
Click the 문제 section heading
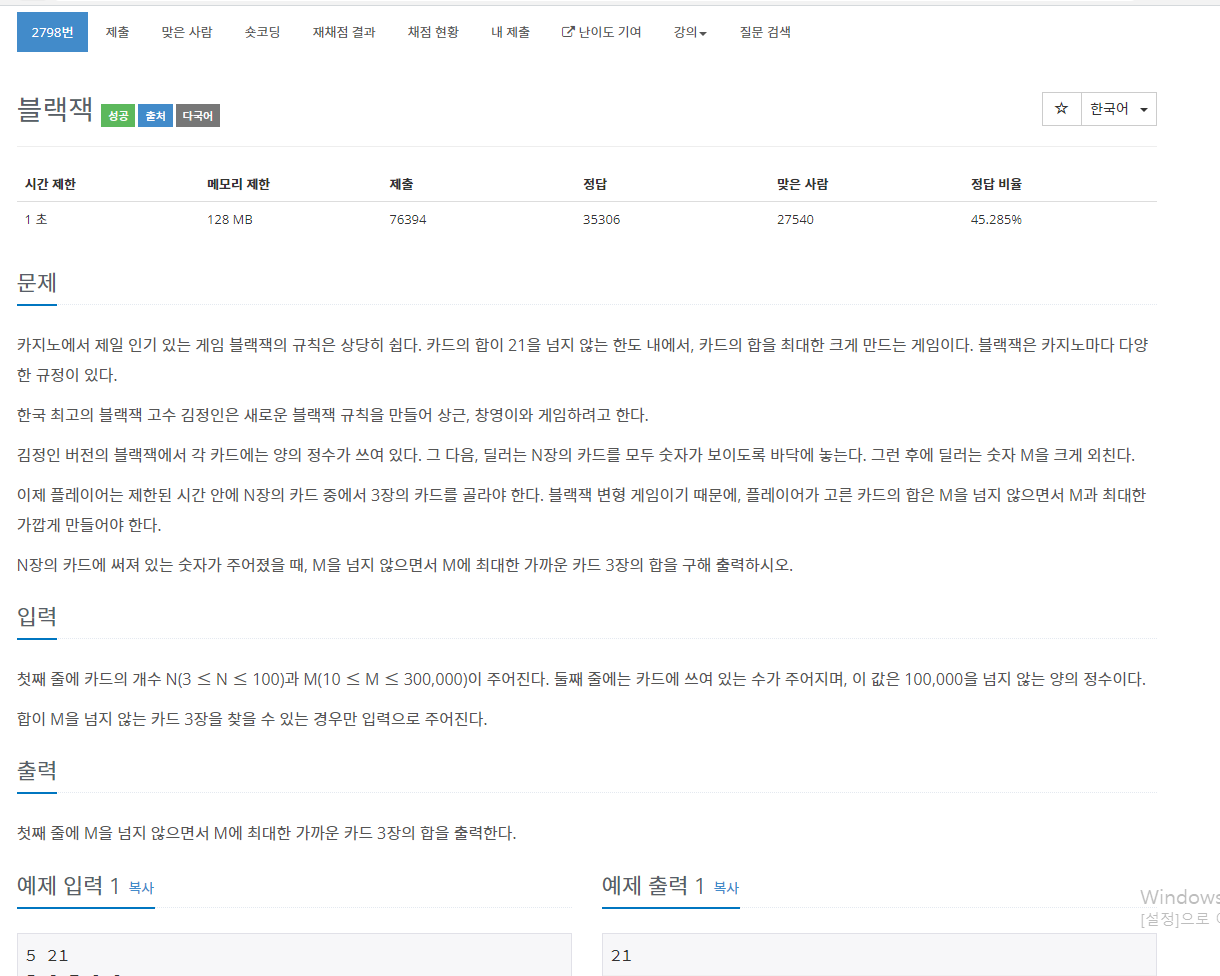tap(37, 282)
